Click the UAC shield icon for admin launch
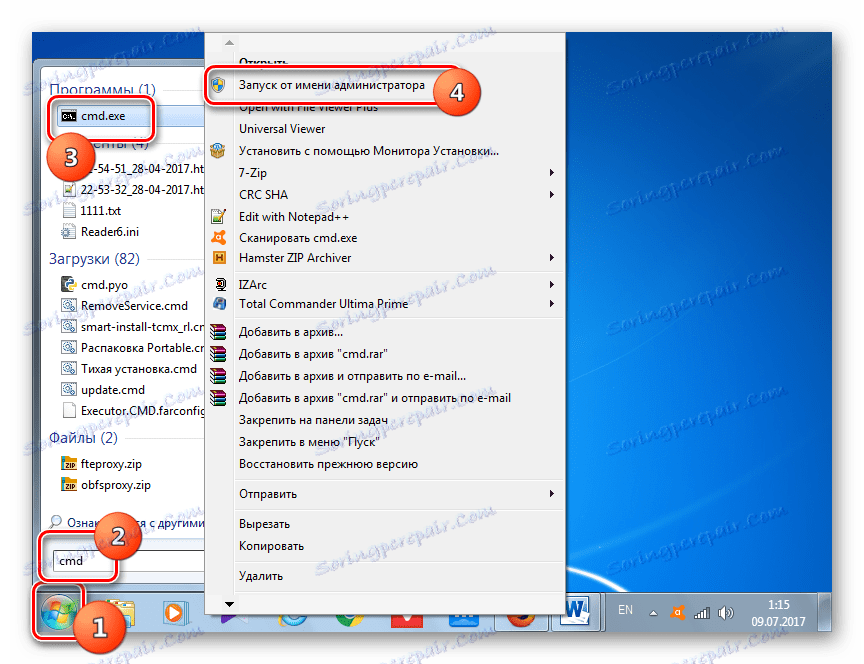Screen dimensions: 864x664 pyautogui.click(x=218, y=85)
